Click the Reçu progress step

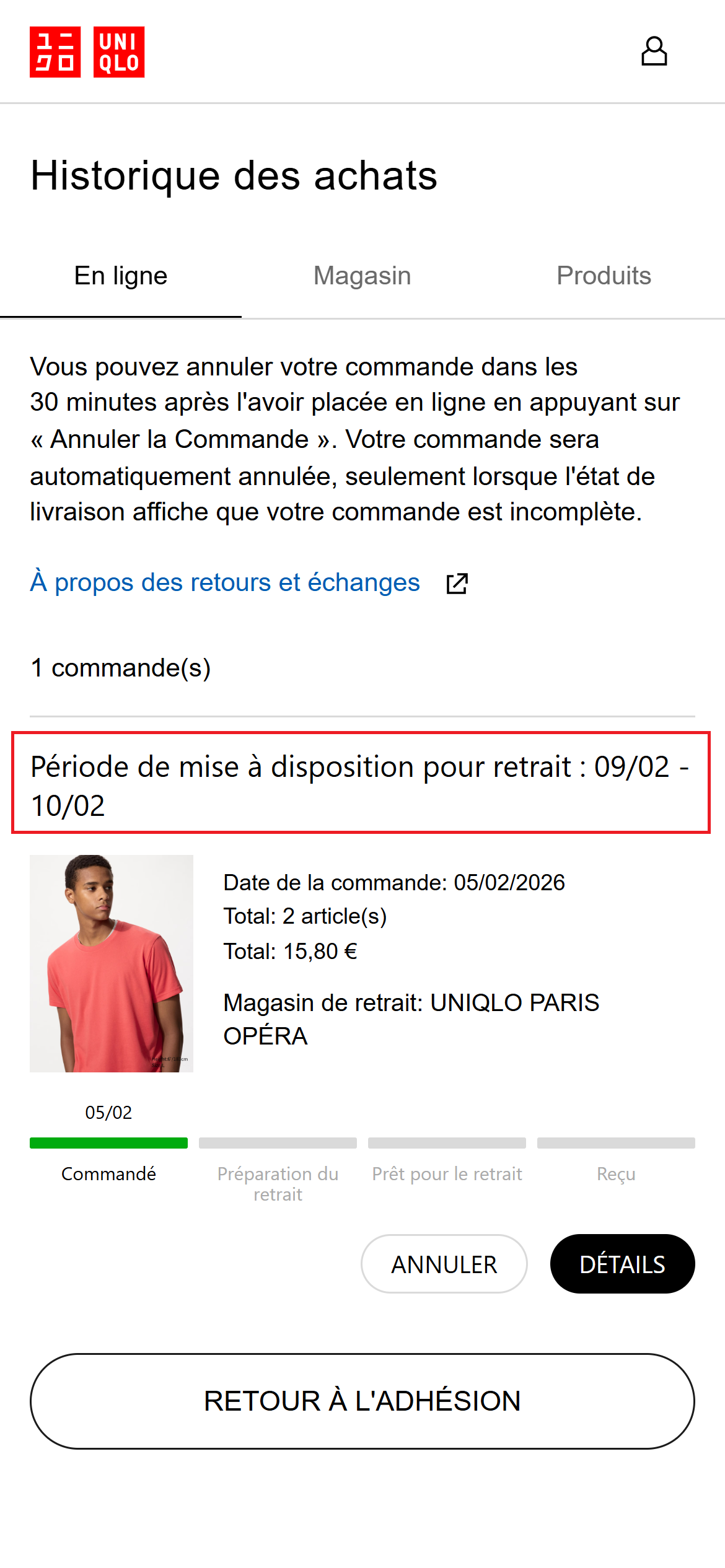click(x=617, y=1173)
